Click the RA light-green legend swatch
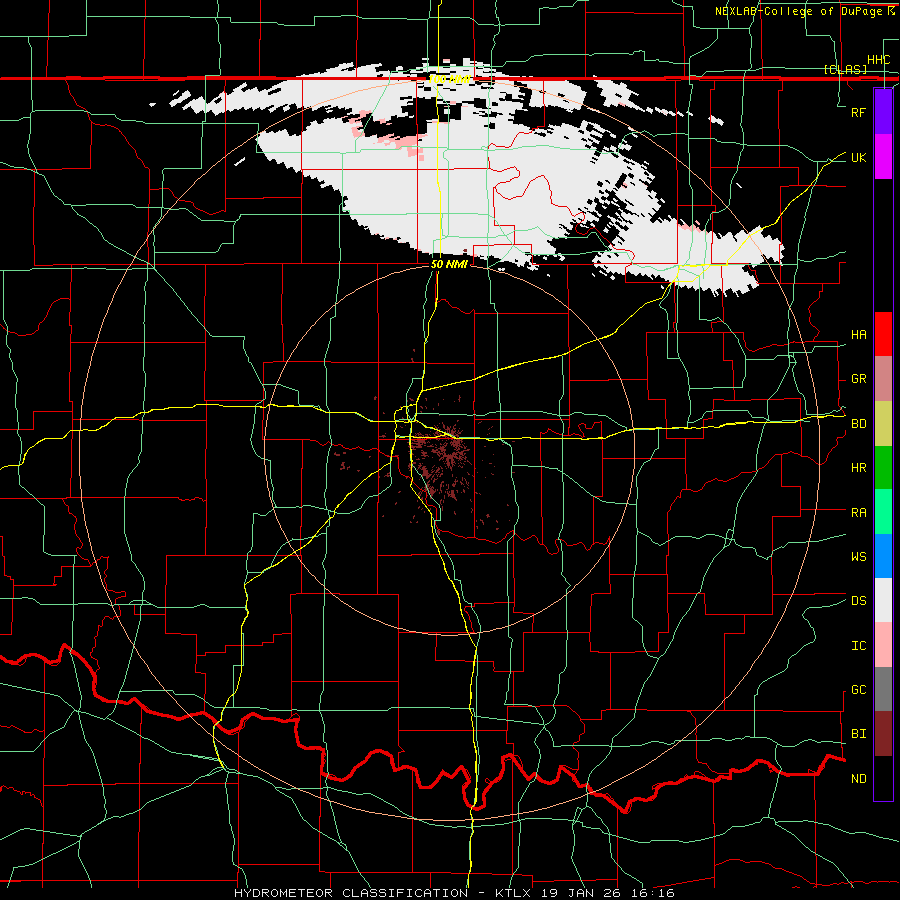900x900 pixels. [x=883, y=512]
